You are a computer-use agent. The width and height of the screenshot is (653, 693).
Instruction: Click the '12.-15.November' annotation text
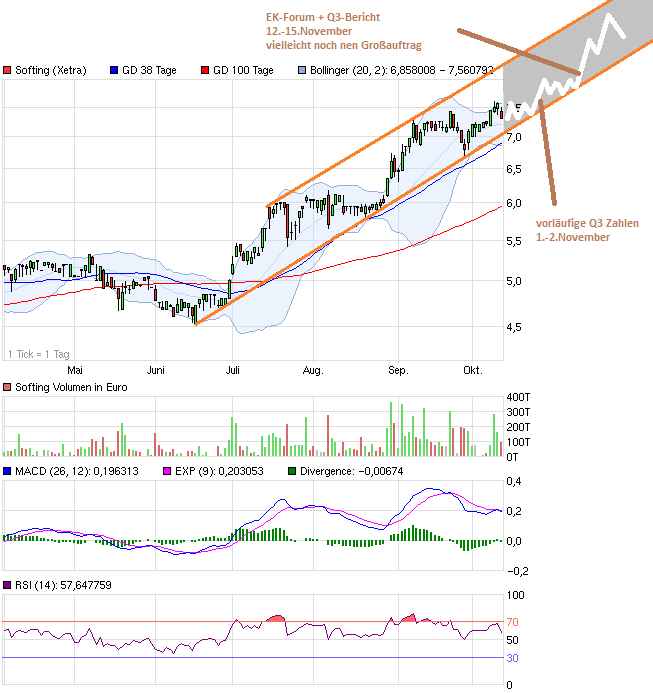309,31
